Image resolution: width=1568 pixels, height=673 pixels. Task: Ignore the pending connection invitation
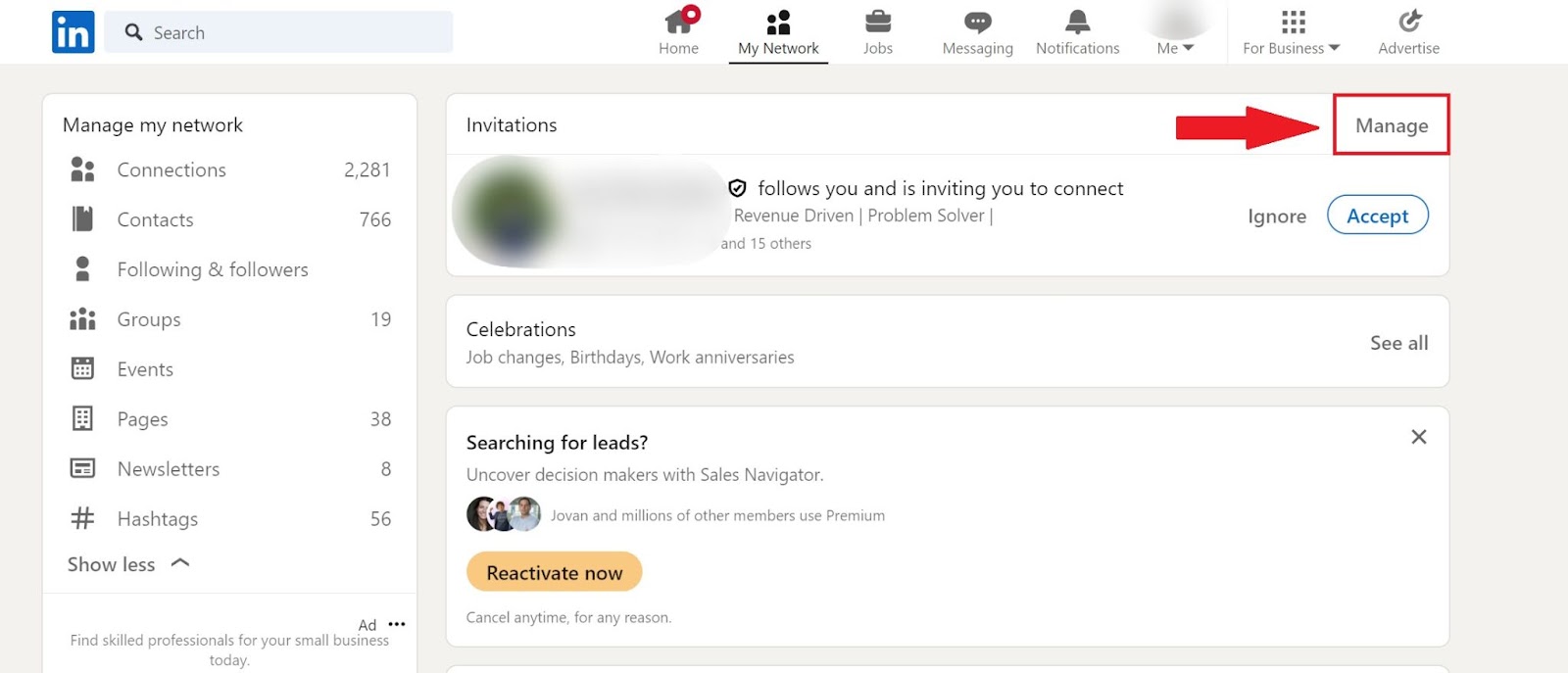tap(1276, 216)
